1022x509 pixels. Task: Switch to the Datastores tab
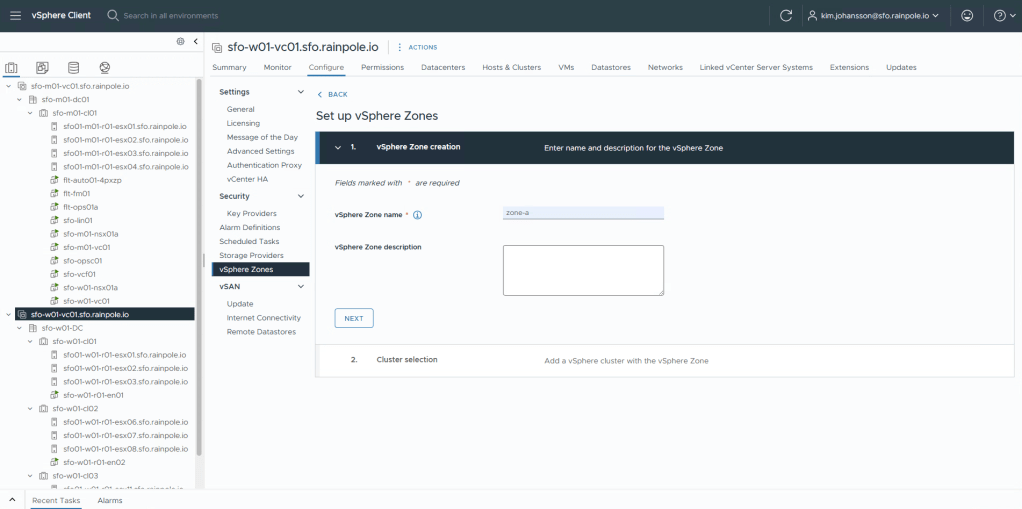point(609,67)
